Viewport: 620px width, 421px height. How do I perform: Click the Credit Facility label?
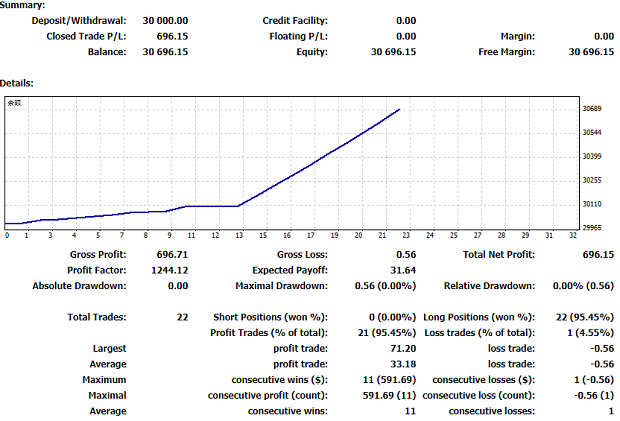pyautogui.click(x=295, y=20)
